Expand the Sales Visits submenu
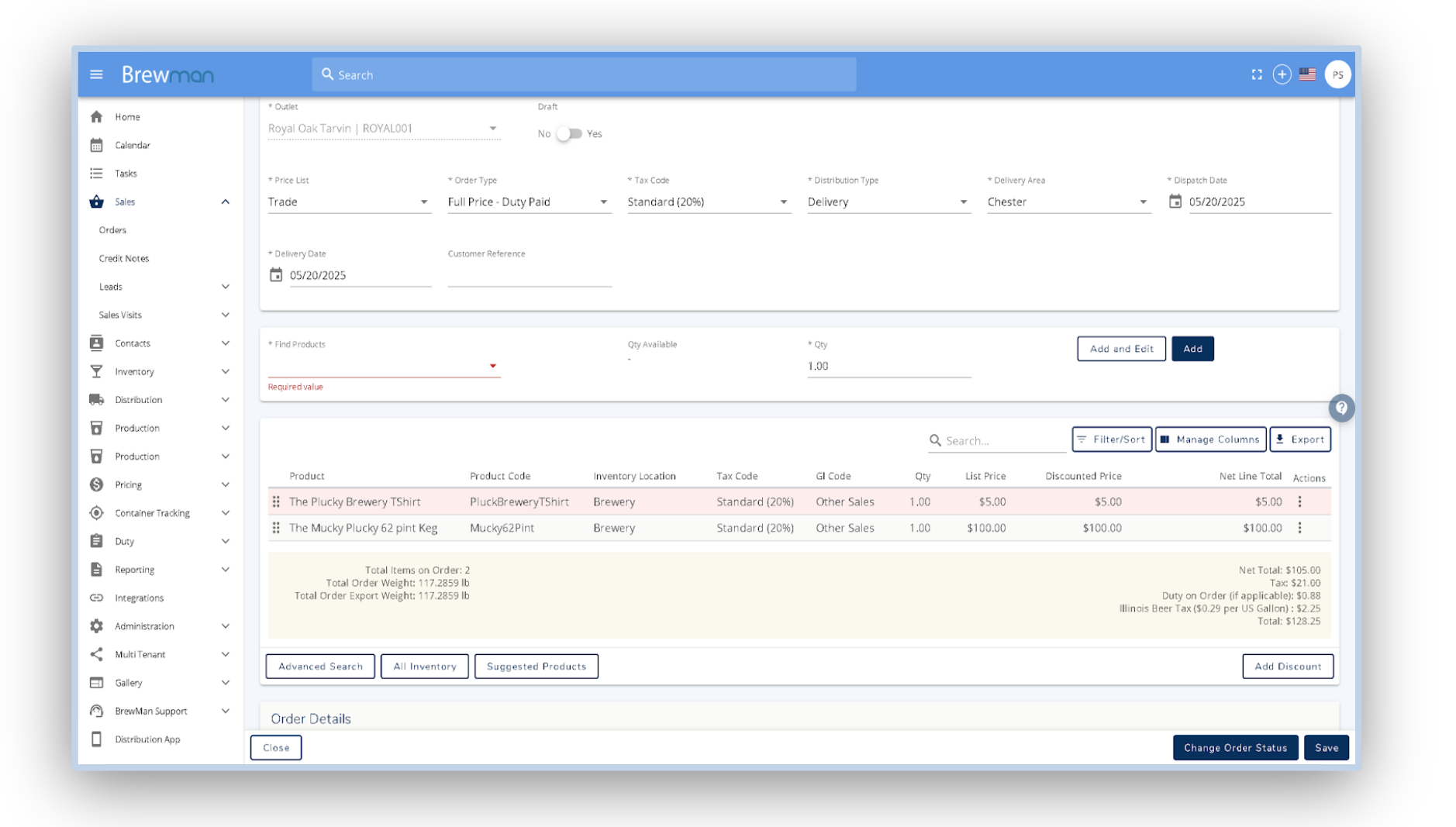 pyautogui.click(x=225, y=315)
